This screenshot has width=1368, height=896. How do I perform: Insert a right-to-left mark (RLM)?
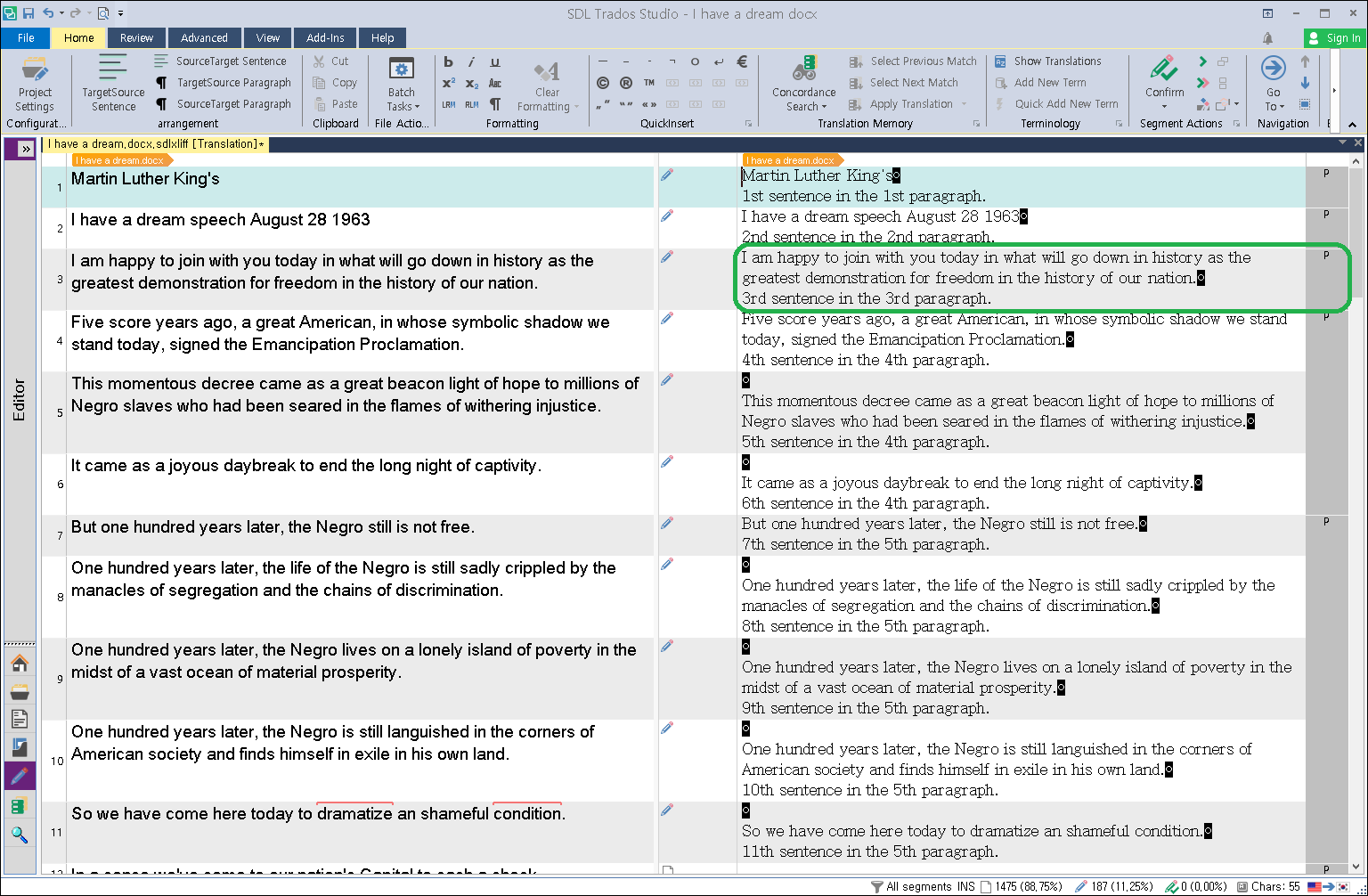(471, 104)
